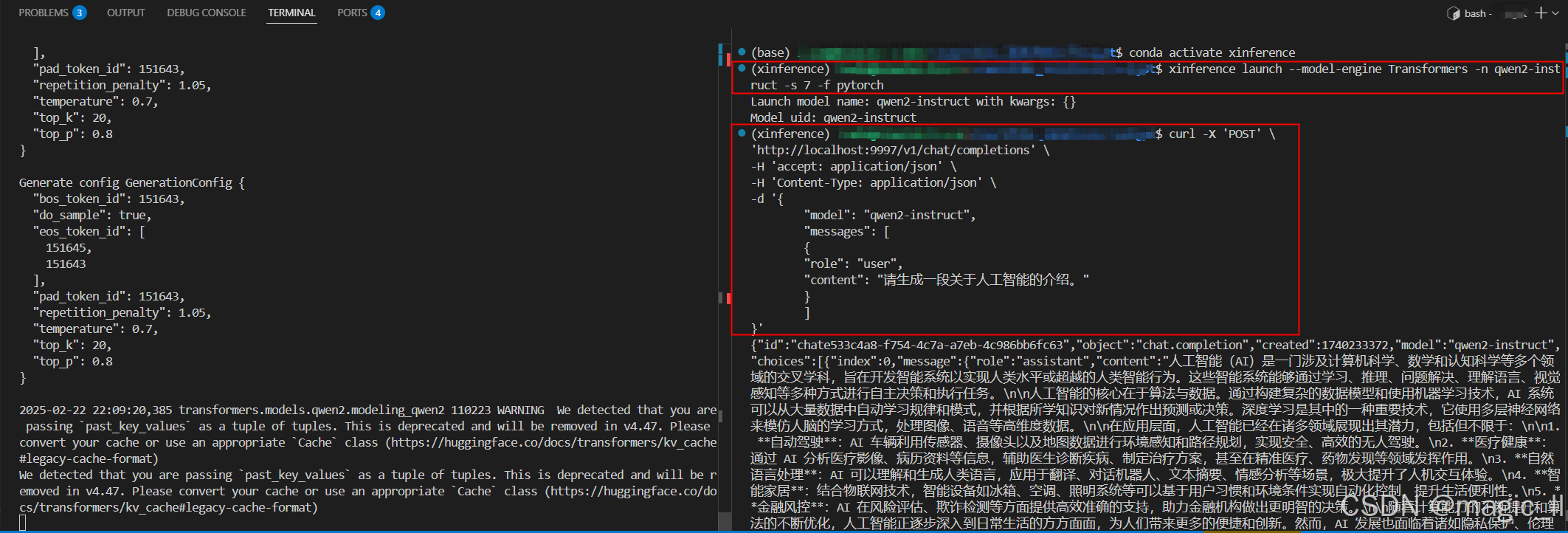Switch to the OUTPUT tab
Viewport: 1568px width, 533px height.
point(126,13)
